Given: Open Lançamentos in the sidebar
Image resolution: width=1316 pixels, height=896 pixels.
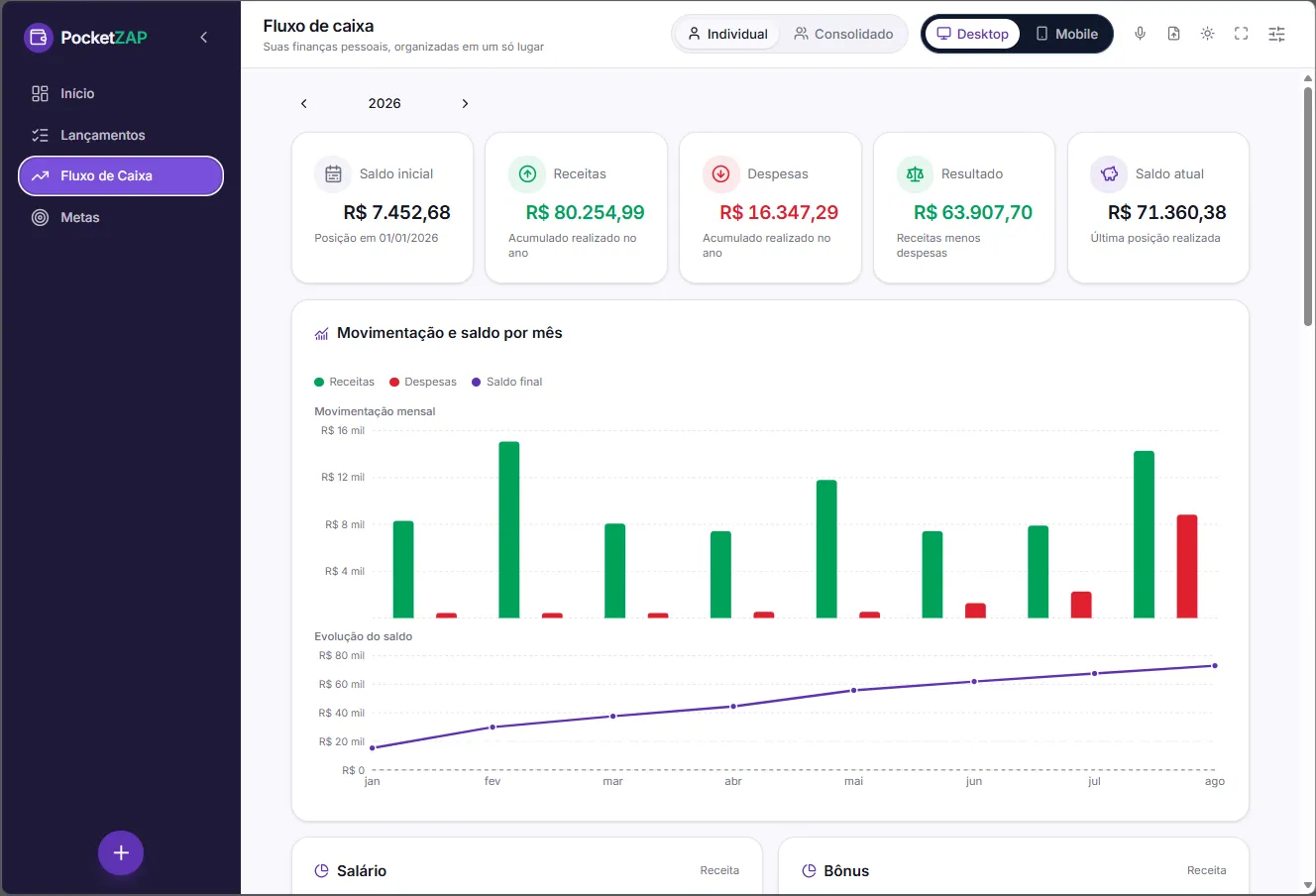Looking at the screenshot, I should pyautogui.click(x=121, y=135).
